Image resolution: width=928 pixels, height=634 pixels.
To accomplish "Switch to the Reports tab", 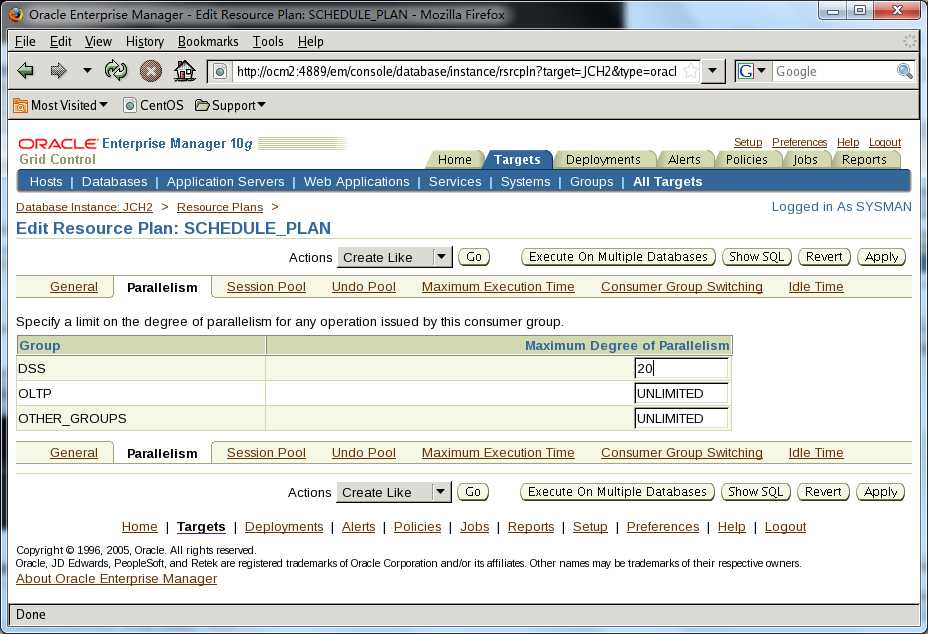I will tap(864, 159).
